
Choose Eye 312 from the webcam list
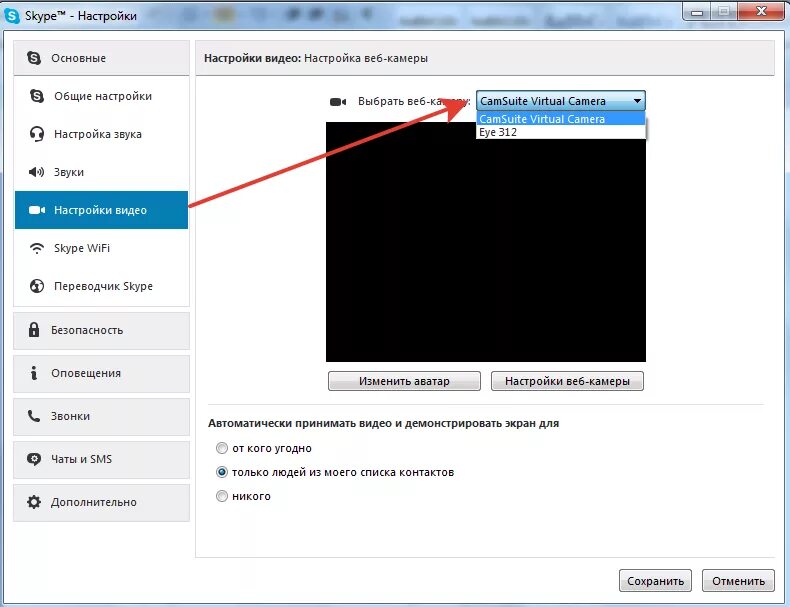pos(560,132)
